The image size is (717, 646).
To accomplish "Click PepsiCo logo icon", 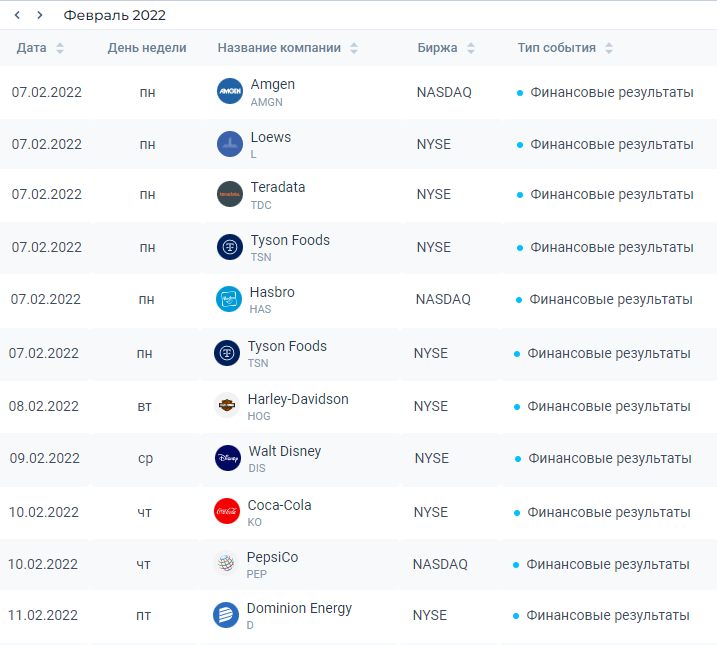I will click(x=226, y=563).
